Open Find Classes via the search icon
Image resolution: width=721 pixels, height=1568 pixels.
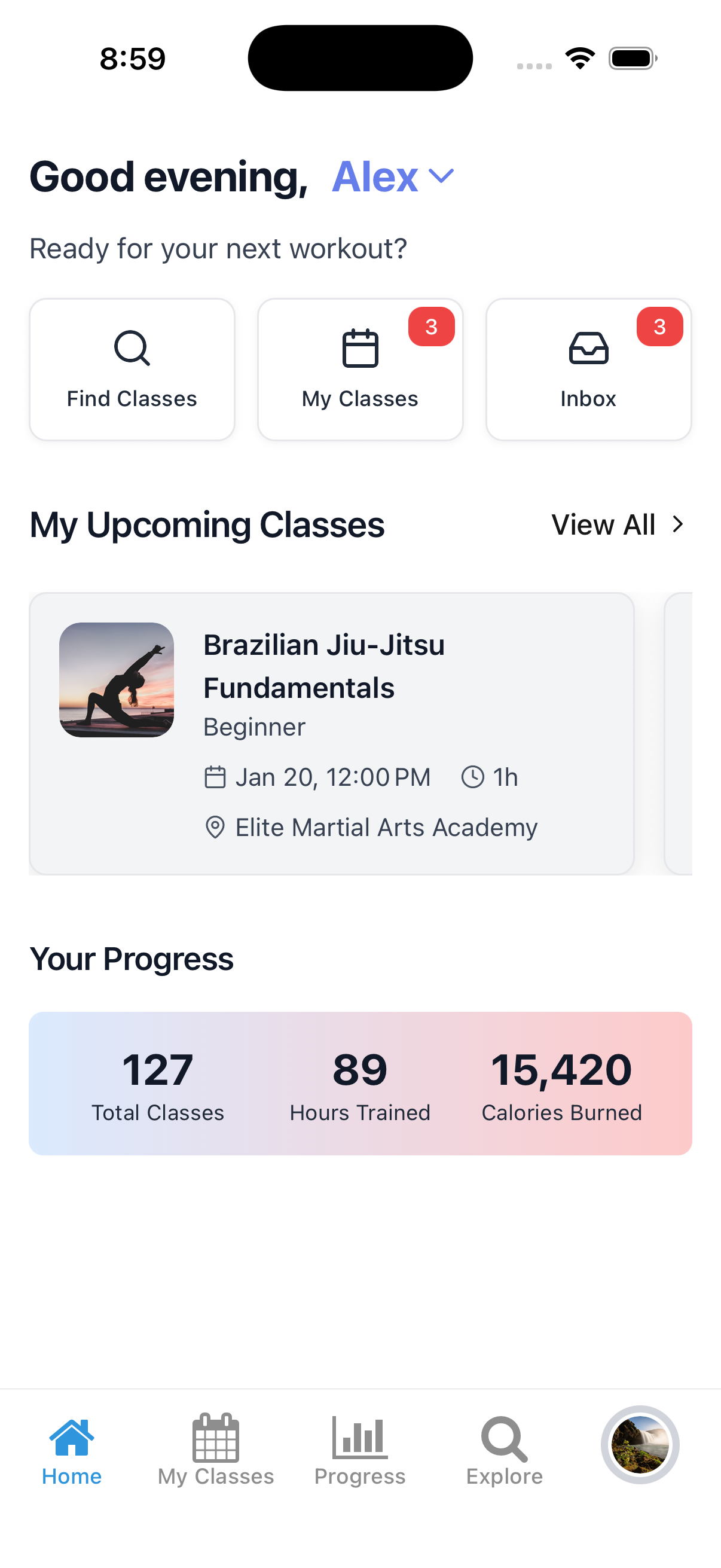click(x=132, y=348)
